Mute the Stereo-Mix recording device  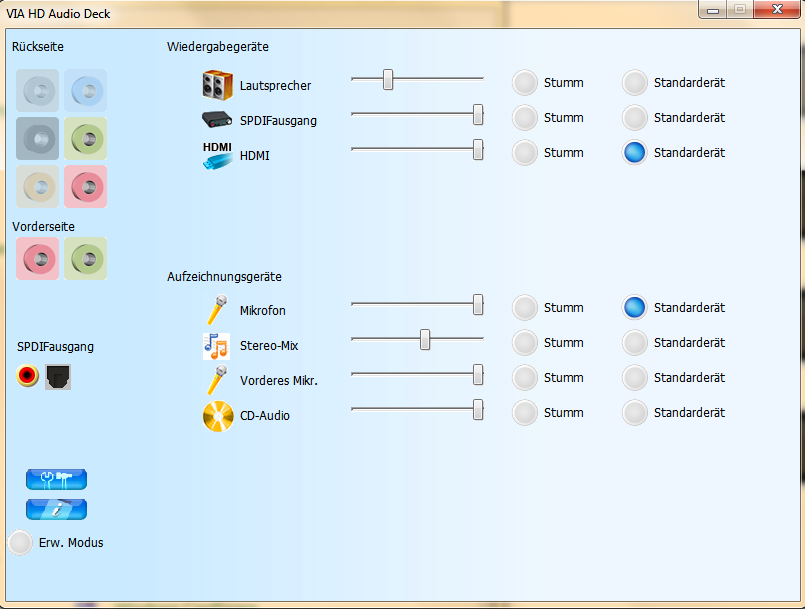click(x=525, y=342)
